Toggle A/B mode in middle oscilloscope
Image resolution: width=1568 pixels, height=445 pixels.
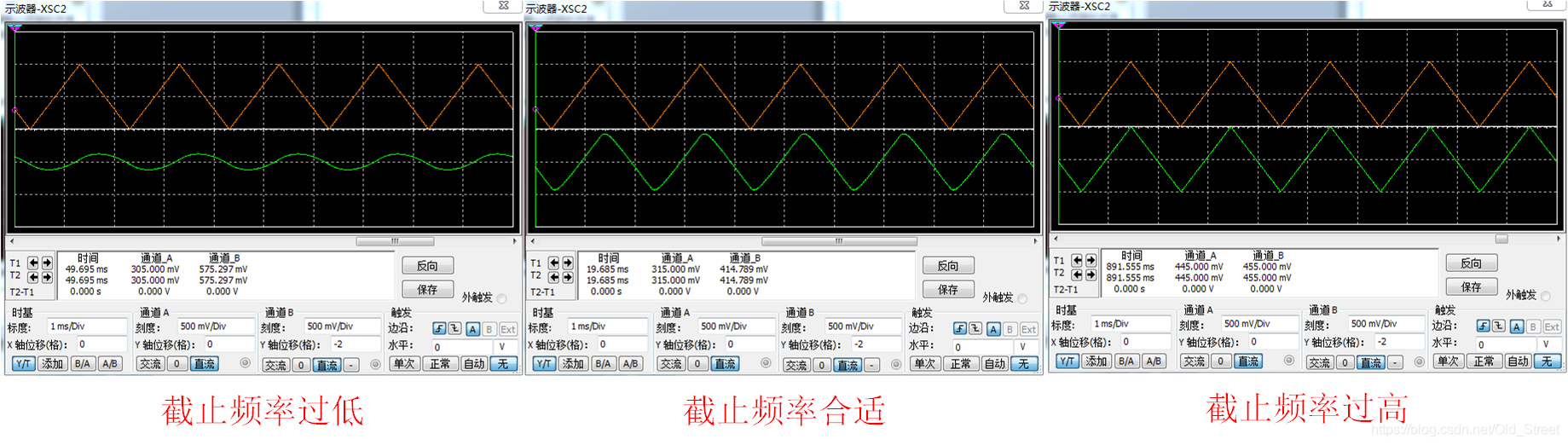pos(631,363)
